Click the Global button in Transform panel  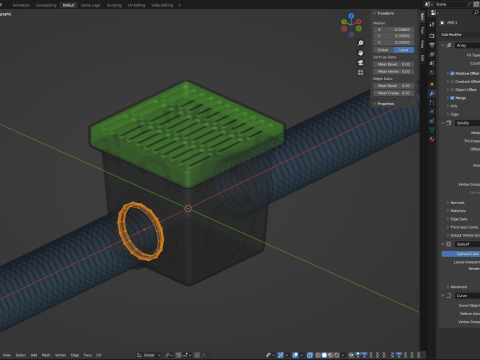tap(383, 50)
